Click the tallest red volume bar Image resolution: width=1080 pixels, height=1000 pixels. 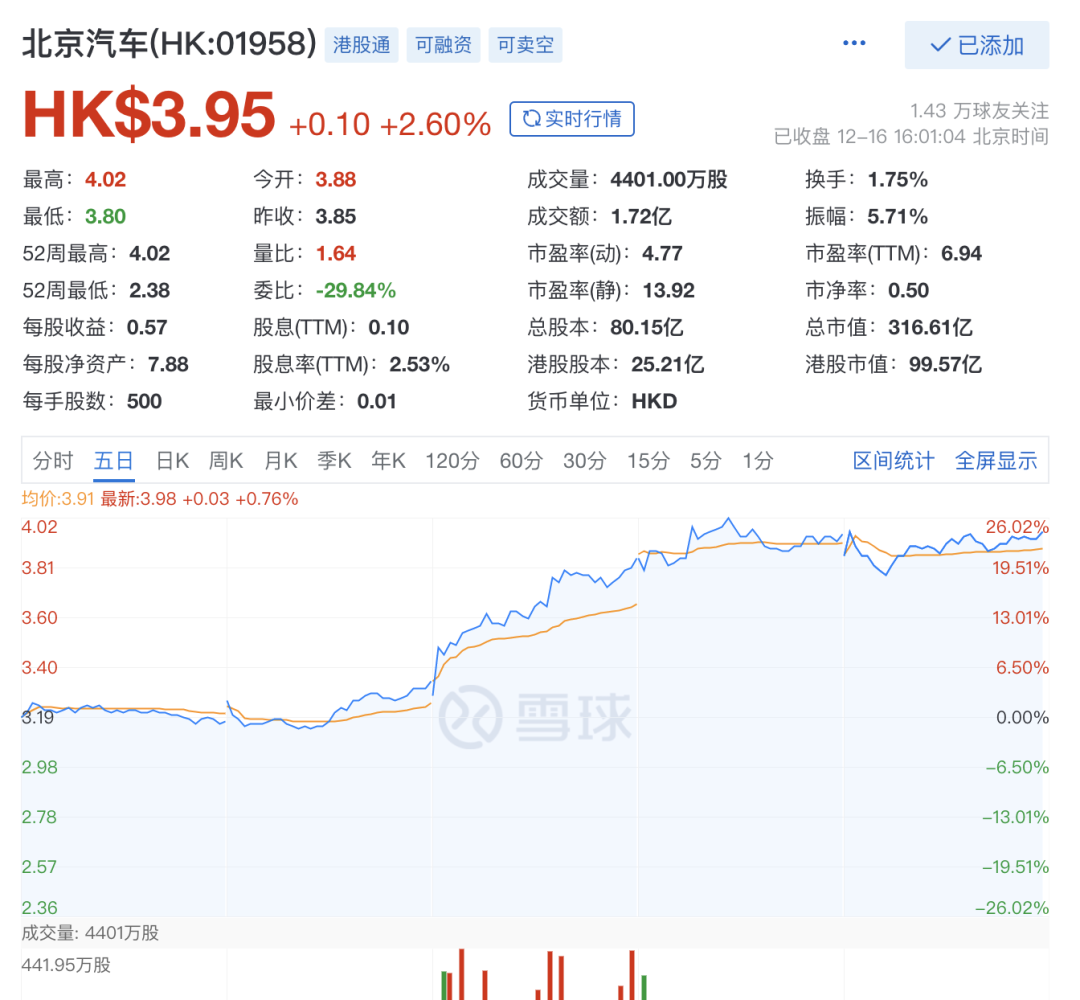coord(461,975)
